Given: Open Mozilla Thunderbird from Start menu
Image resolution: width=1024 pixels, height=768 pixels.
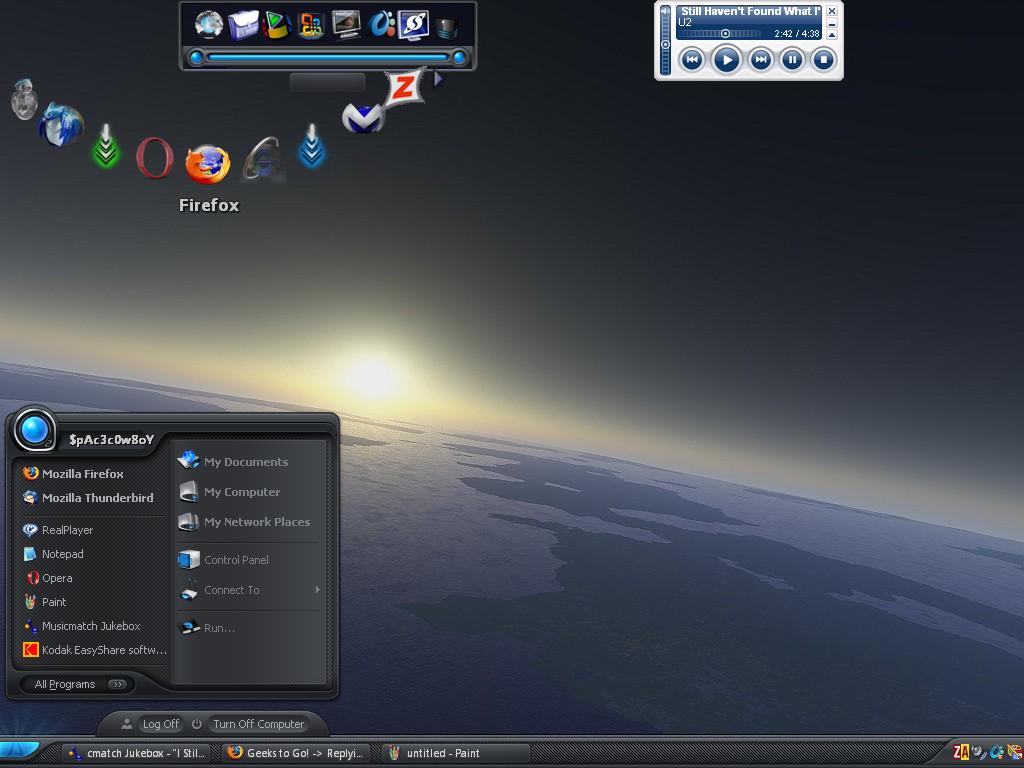Looking at the screenshot, I should pyautogui.click(x=89, y=498).
